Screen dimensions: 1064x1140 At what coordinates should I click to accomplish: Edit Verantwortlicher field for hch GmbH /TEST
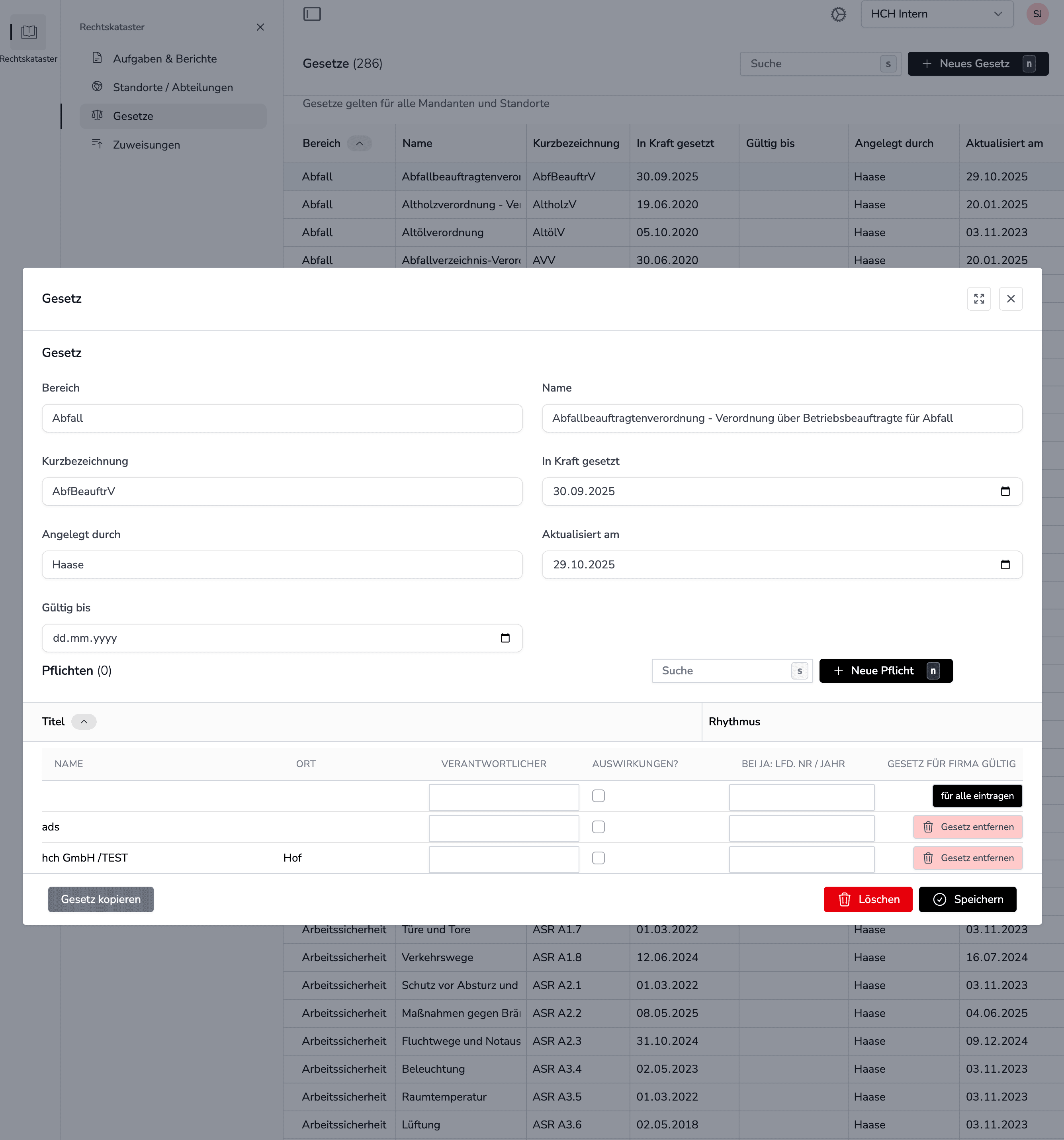[504, 860]
